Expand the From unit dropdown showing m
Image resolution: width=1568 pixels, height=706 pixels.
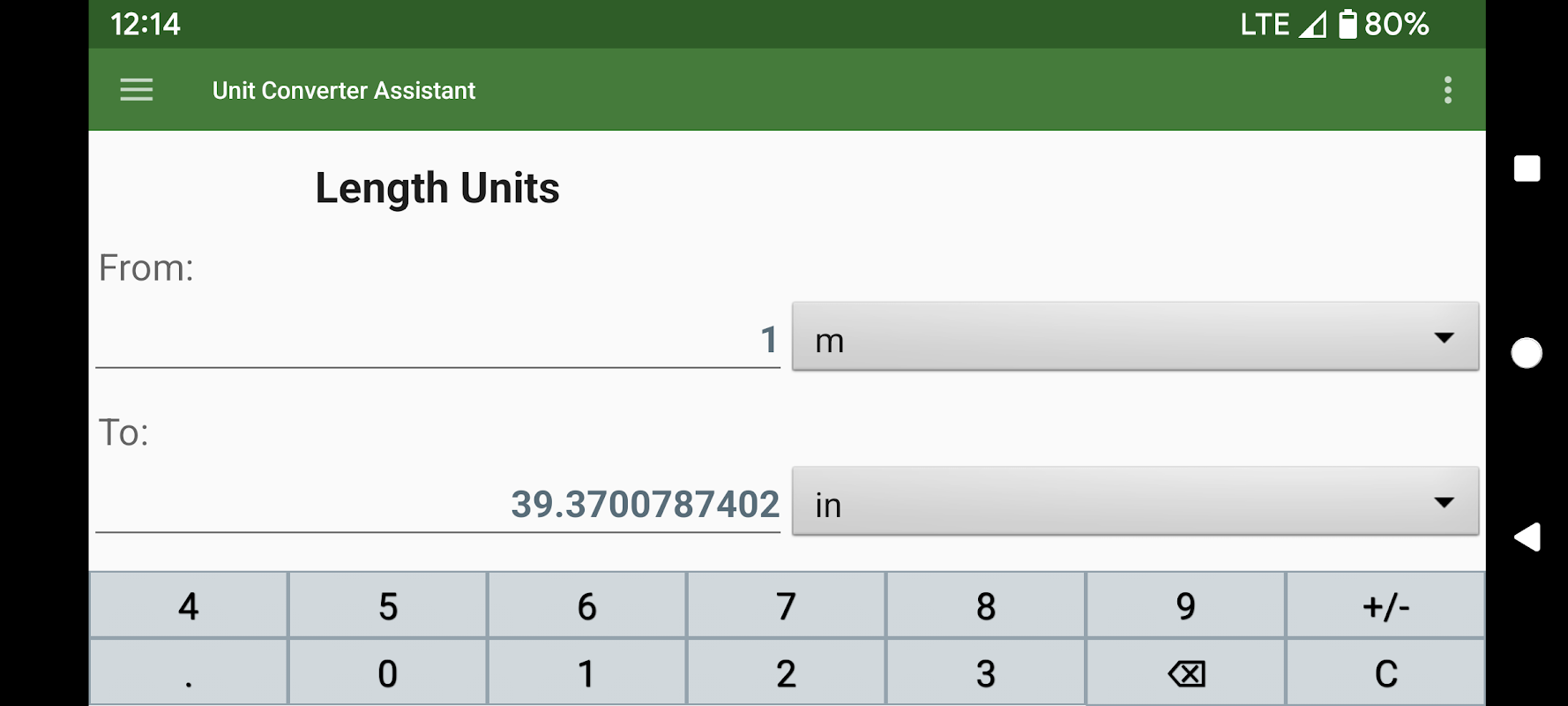tap(1135, 336)
